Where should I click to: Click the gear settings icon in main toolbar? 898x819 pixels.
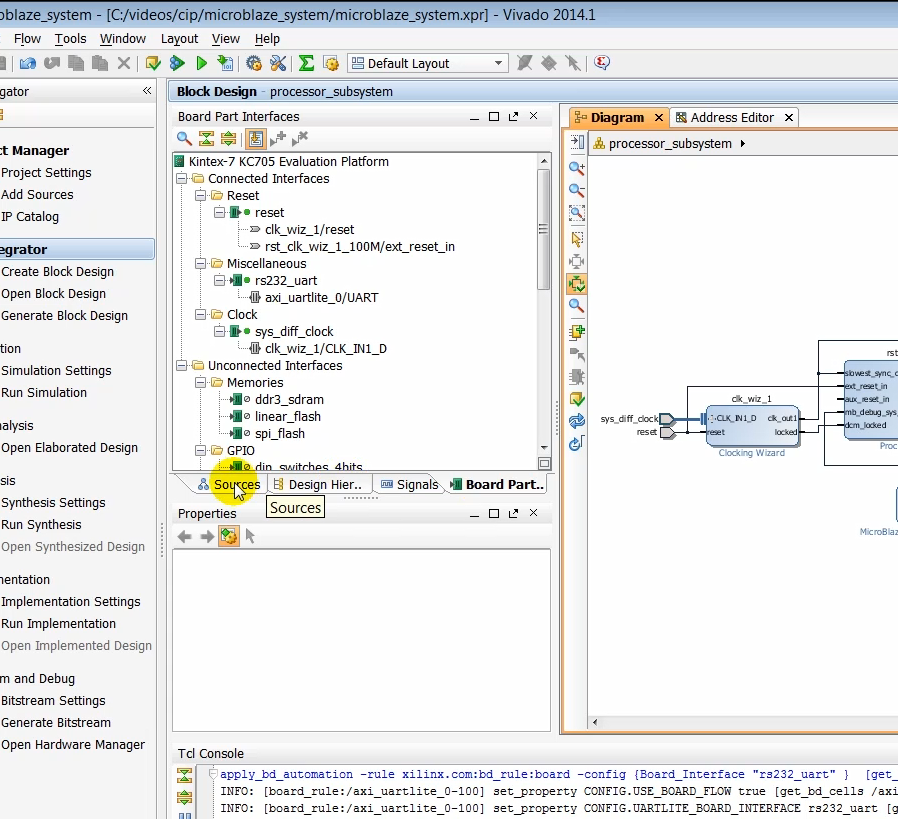pyautogui.click(x=254, y=63)
